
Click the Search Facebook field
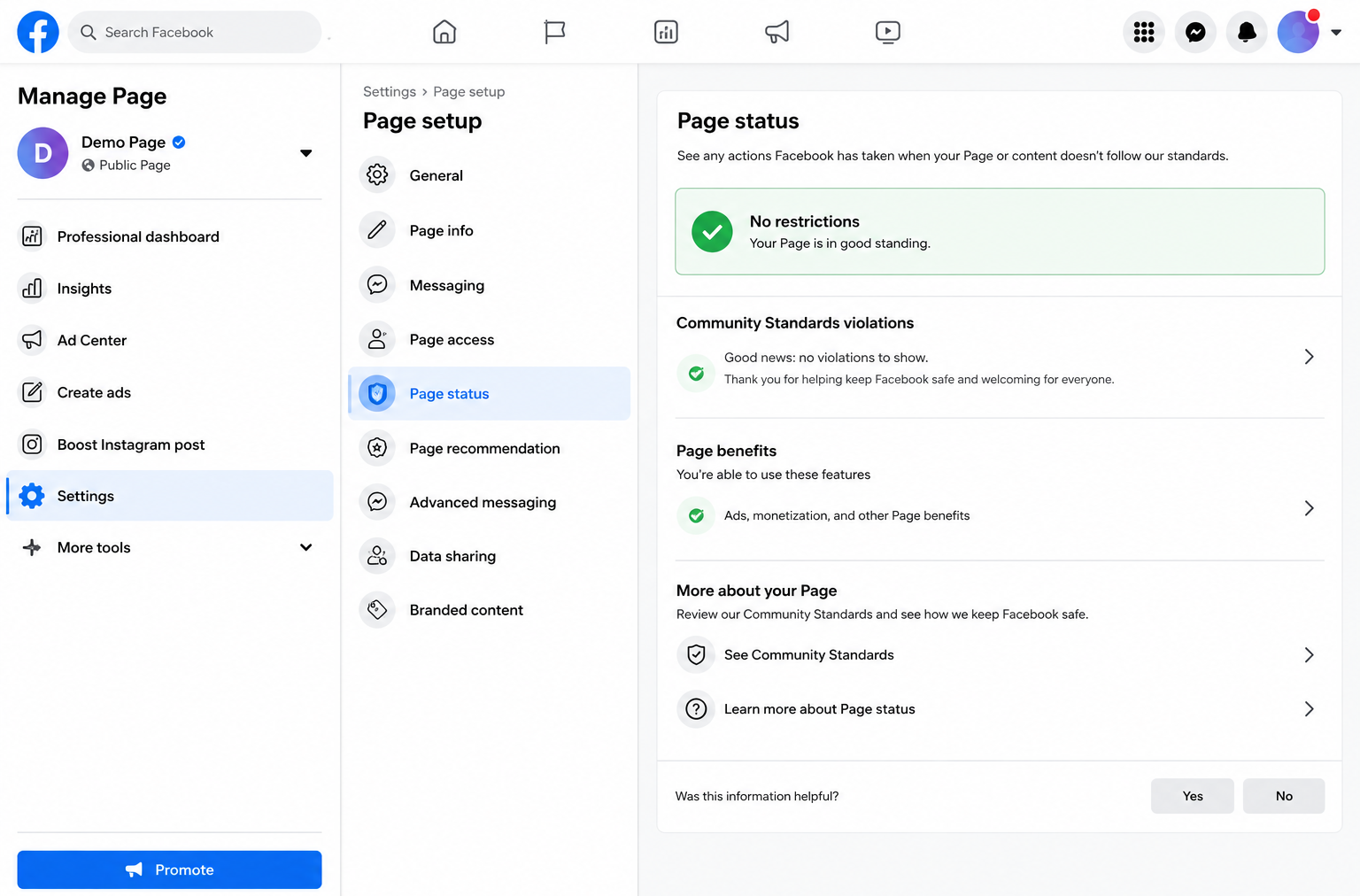[x=195, y=32]
